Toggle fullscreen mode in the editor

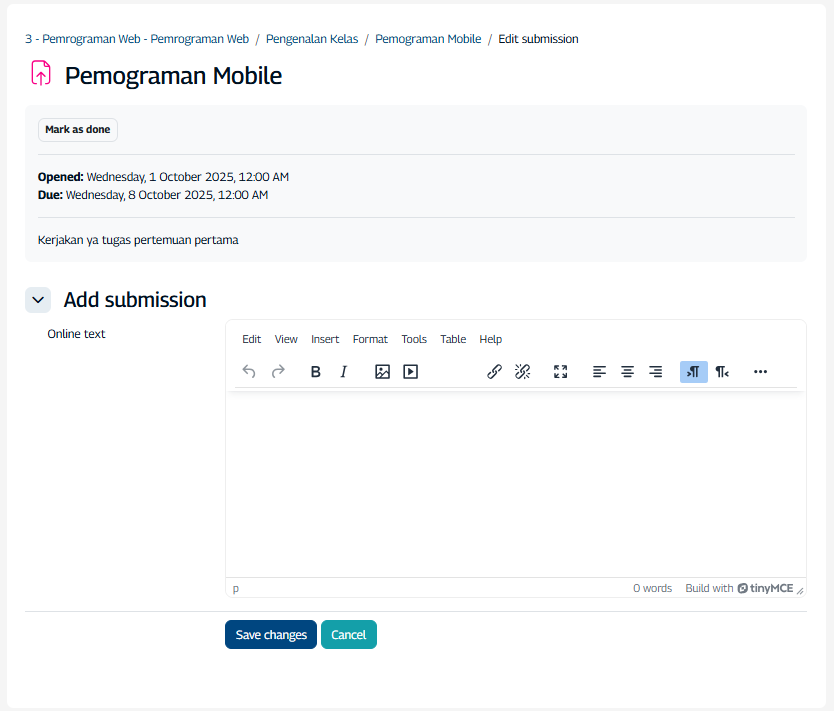click(x=561, y=372)
